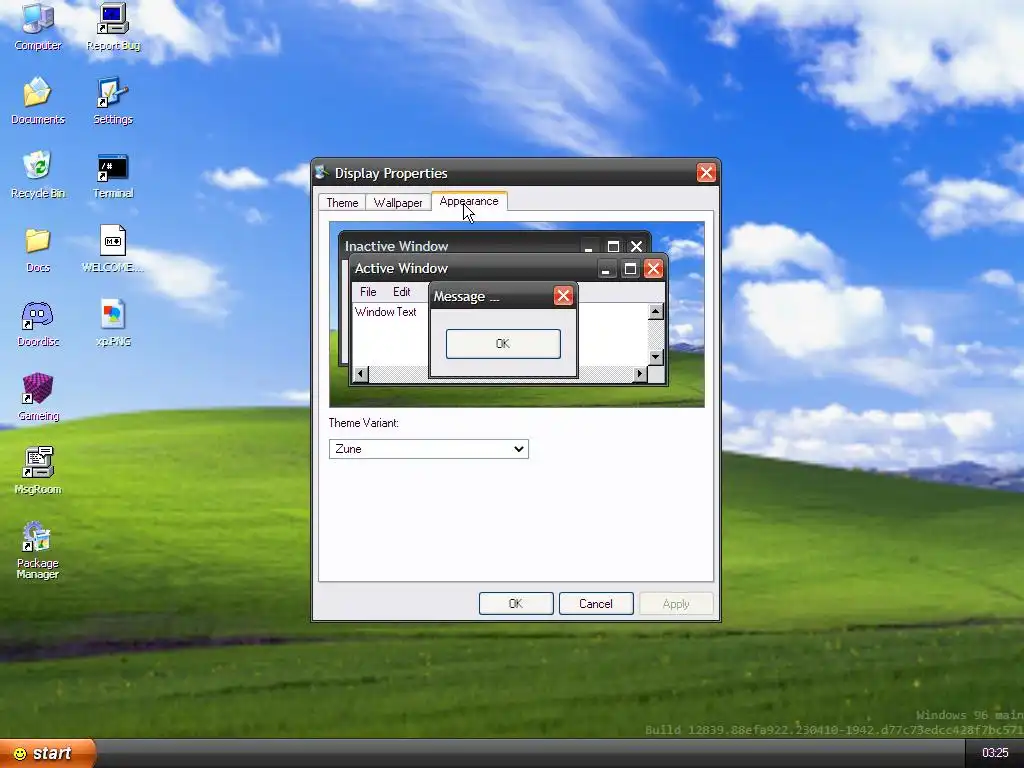Click the taskbar clock showing 03:25
Viewport: 1024px width, 768px height.
[995, 754]
